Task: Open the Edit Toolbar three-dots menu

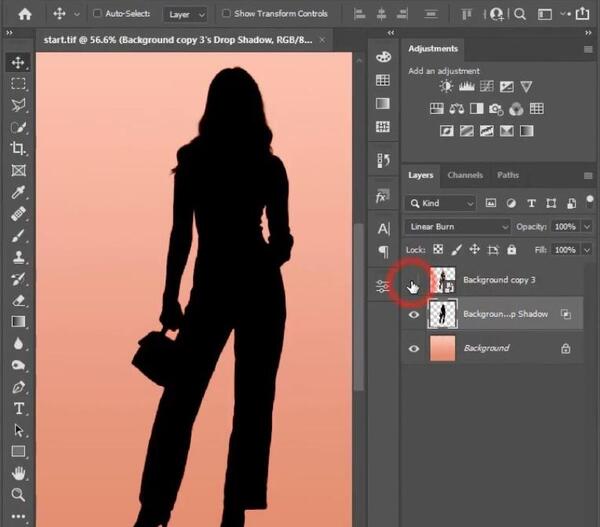Action: pos(18,517)
